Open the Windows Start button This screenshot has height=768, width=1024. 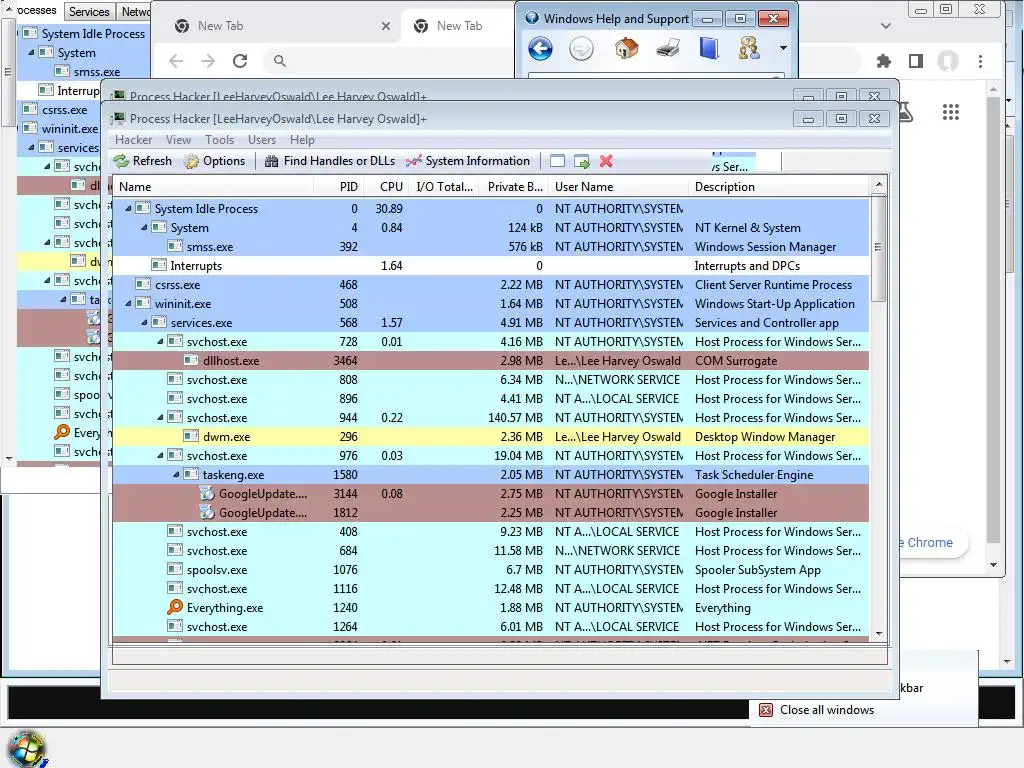(x=26, y=748)
